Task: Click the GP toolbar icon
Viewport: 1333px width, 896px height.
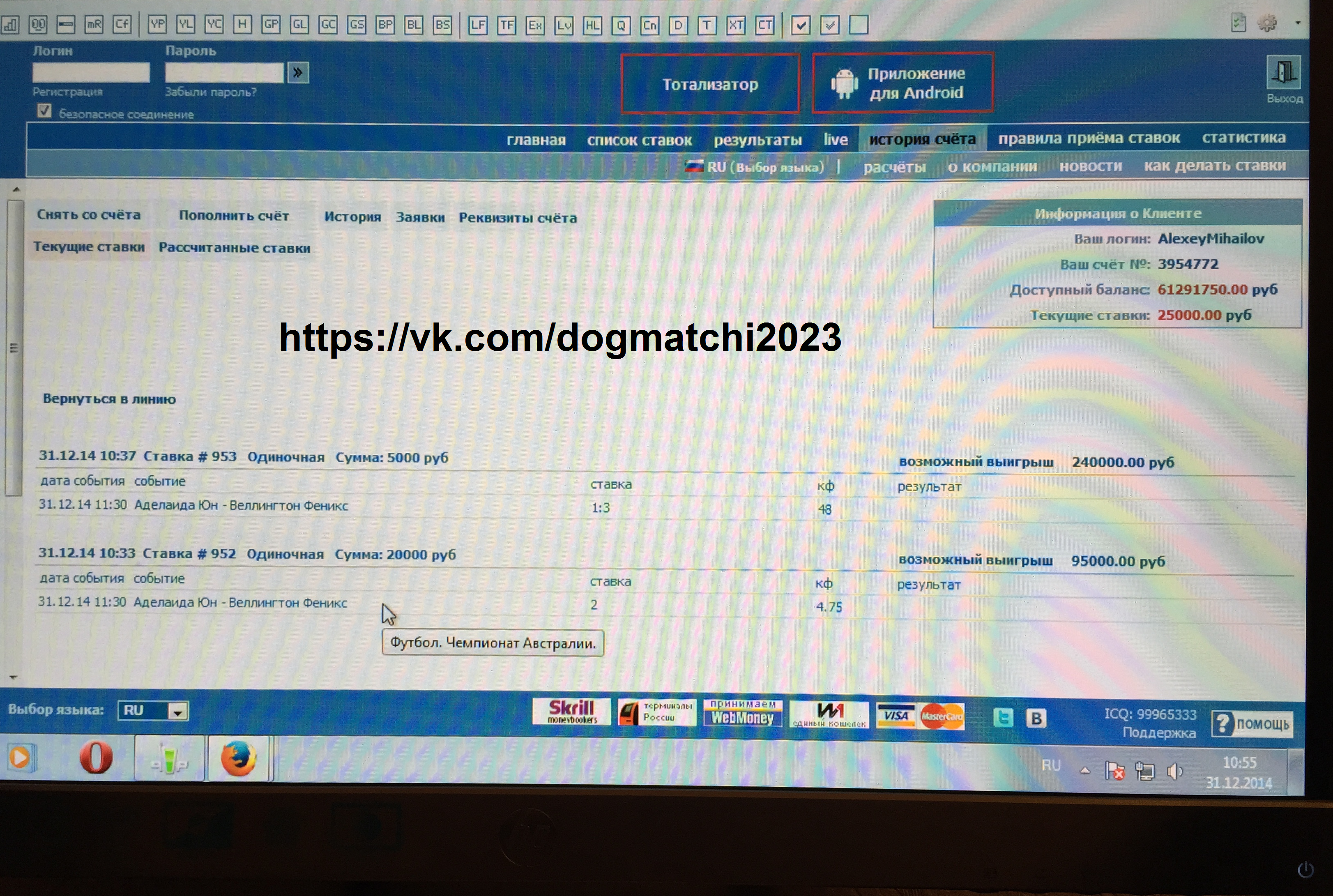Action: click(x=271, y=25)
